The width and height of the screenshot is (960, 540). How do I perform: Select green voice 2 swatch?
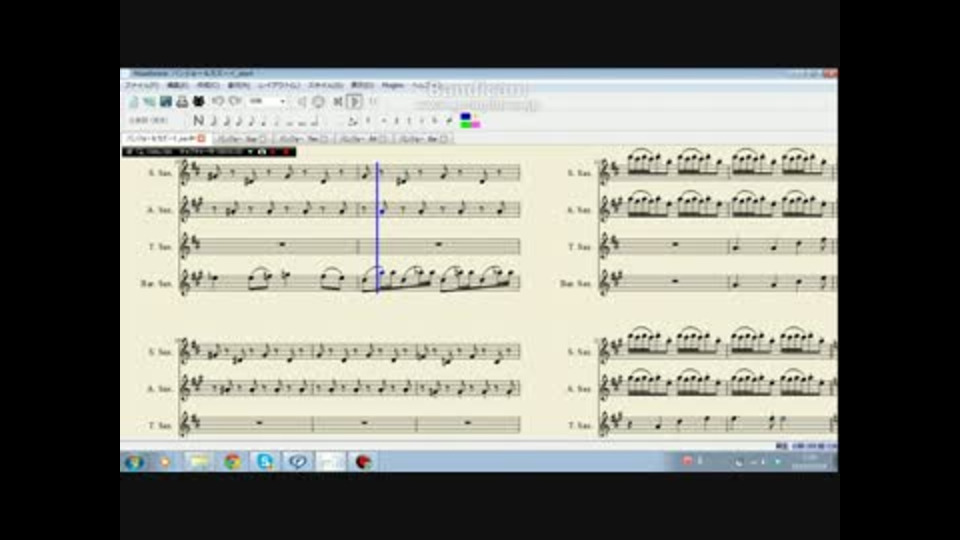(465, 124)
